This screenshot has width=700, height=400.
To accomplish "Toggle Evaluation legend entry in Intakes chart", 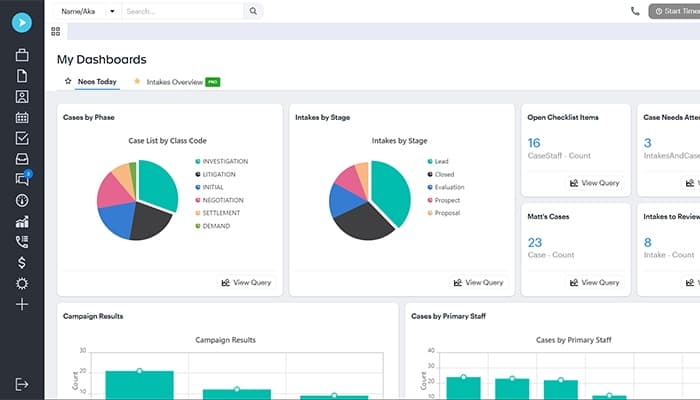I will point(446,187).
